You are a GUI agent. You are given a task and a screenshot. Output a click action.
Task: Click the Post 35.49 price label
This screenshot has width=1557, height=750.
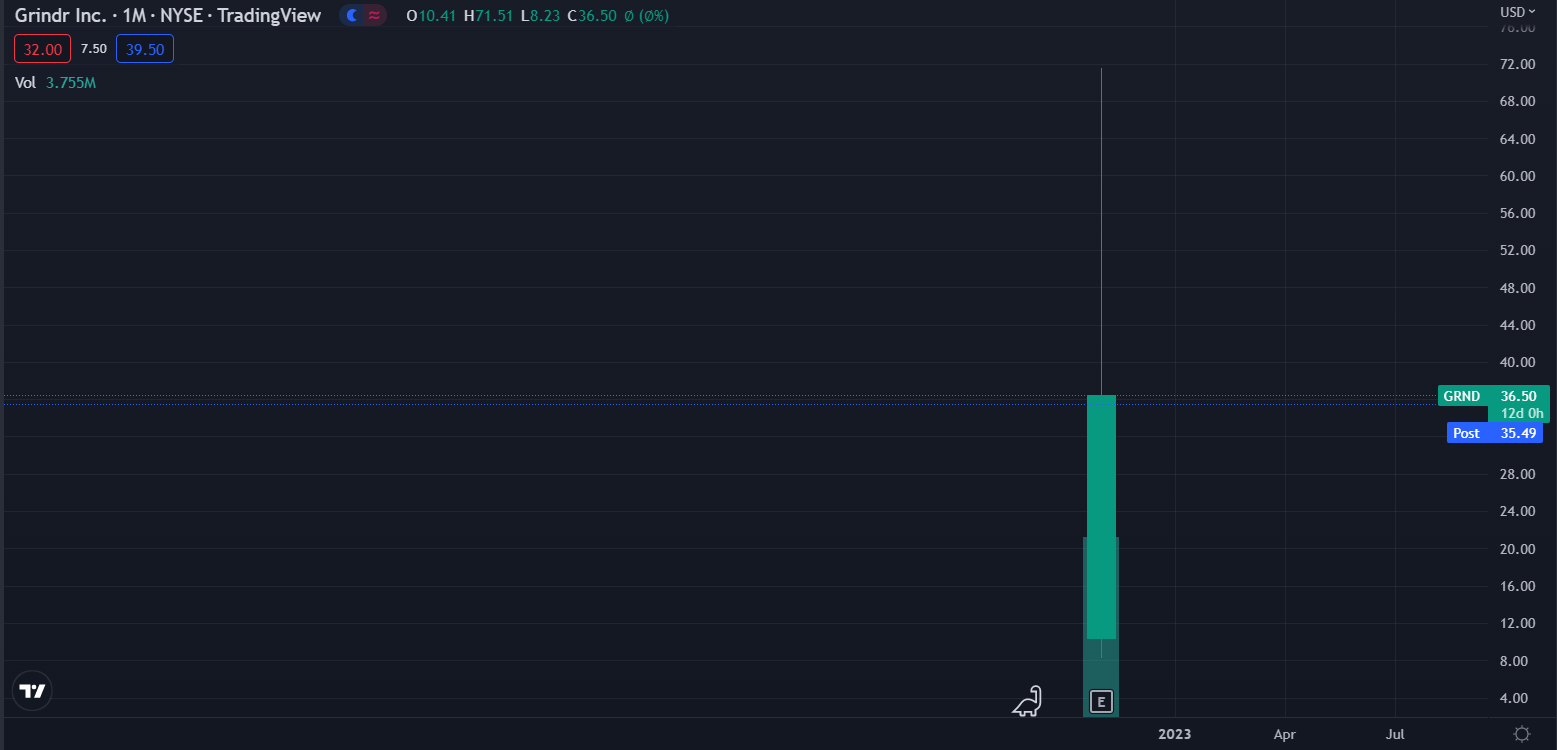click(1494, 433)
